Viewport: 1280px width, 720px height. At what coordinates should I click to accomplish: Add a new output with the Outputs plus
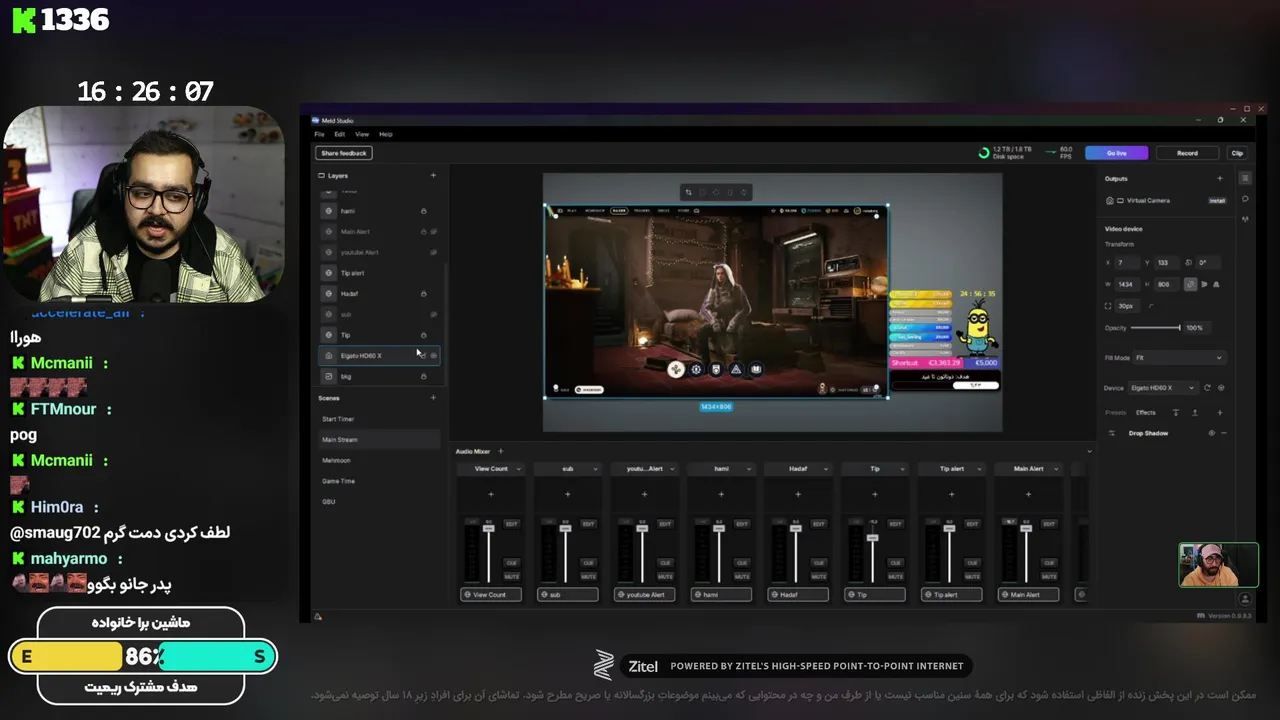(x=1219, y=178)
